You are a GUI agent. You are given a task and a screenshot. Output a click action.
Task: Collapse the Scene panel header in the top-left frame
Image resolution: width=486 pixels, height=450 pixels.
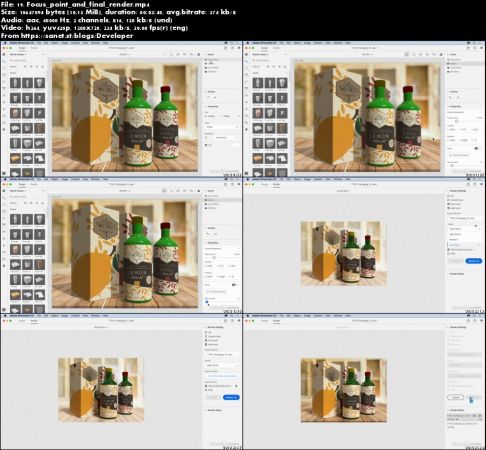coord(210,54)
